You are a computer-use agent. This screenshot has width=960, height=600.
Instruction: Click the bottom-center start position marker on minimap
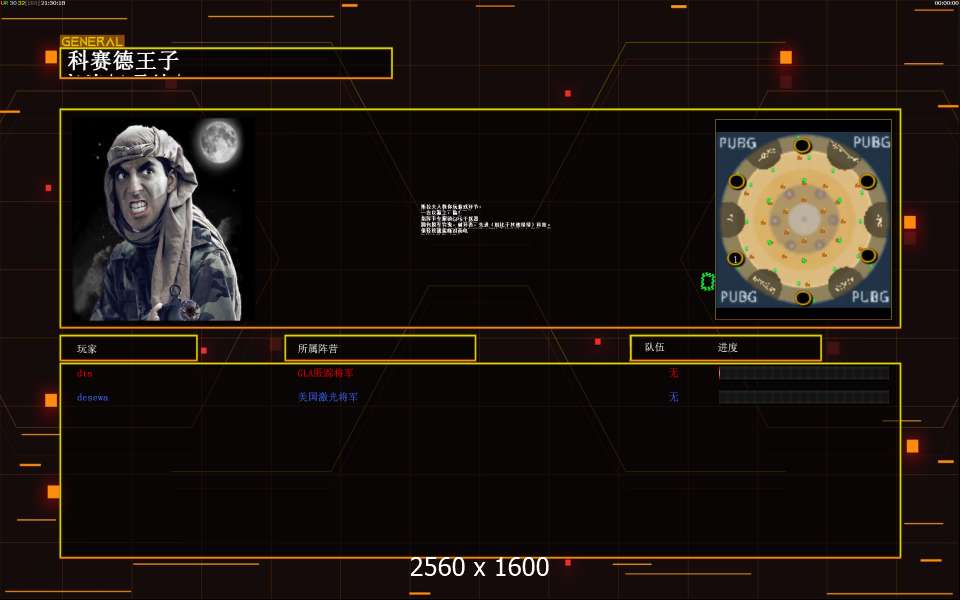(802, 297)
